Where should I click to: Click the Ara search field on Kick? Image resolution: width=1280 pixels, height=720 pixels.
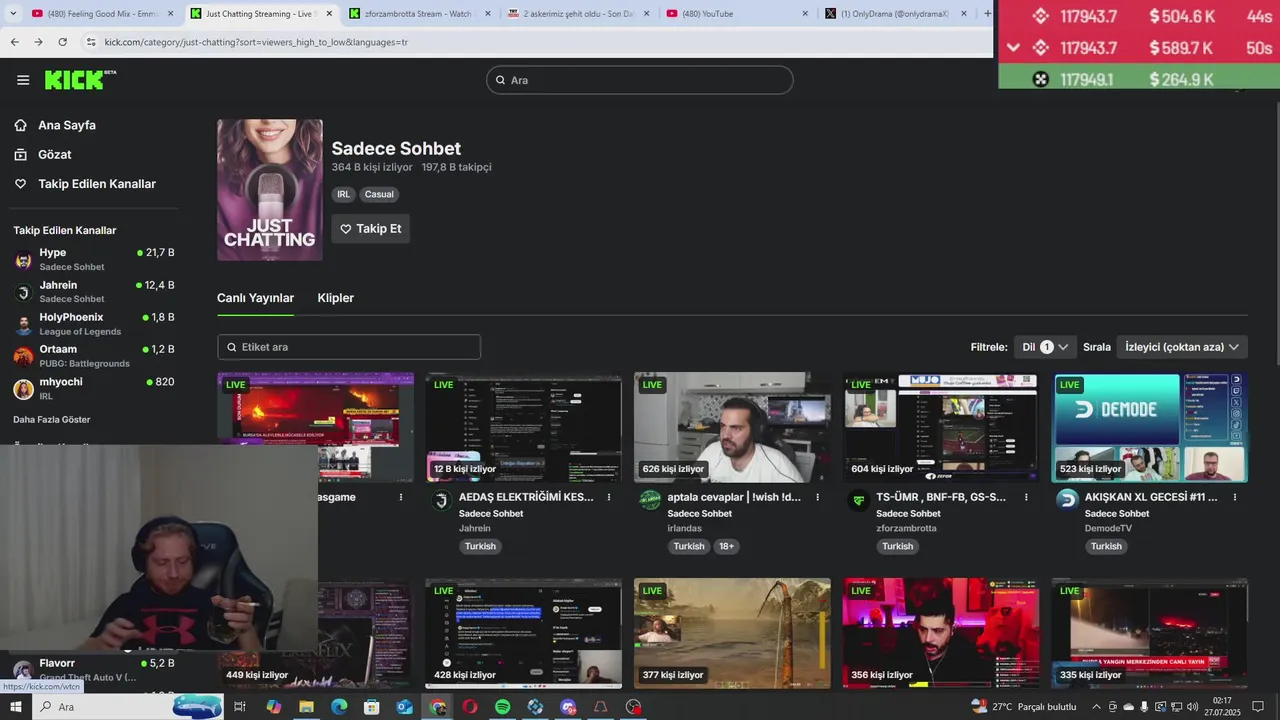click(640, 80)
